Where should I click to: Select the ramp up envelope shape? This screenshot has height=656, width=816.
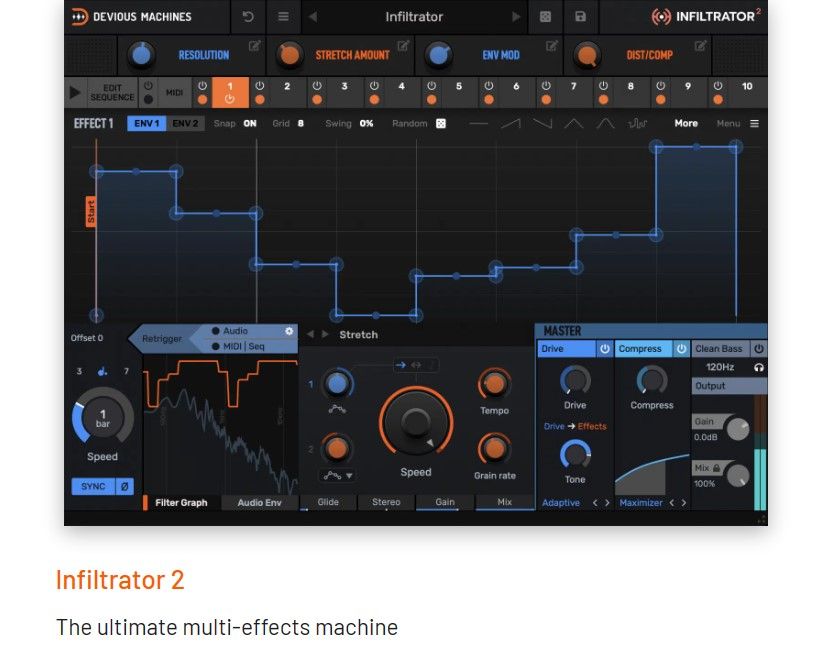(511, 124)
